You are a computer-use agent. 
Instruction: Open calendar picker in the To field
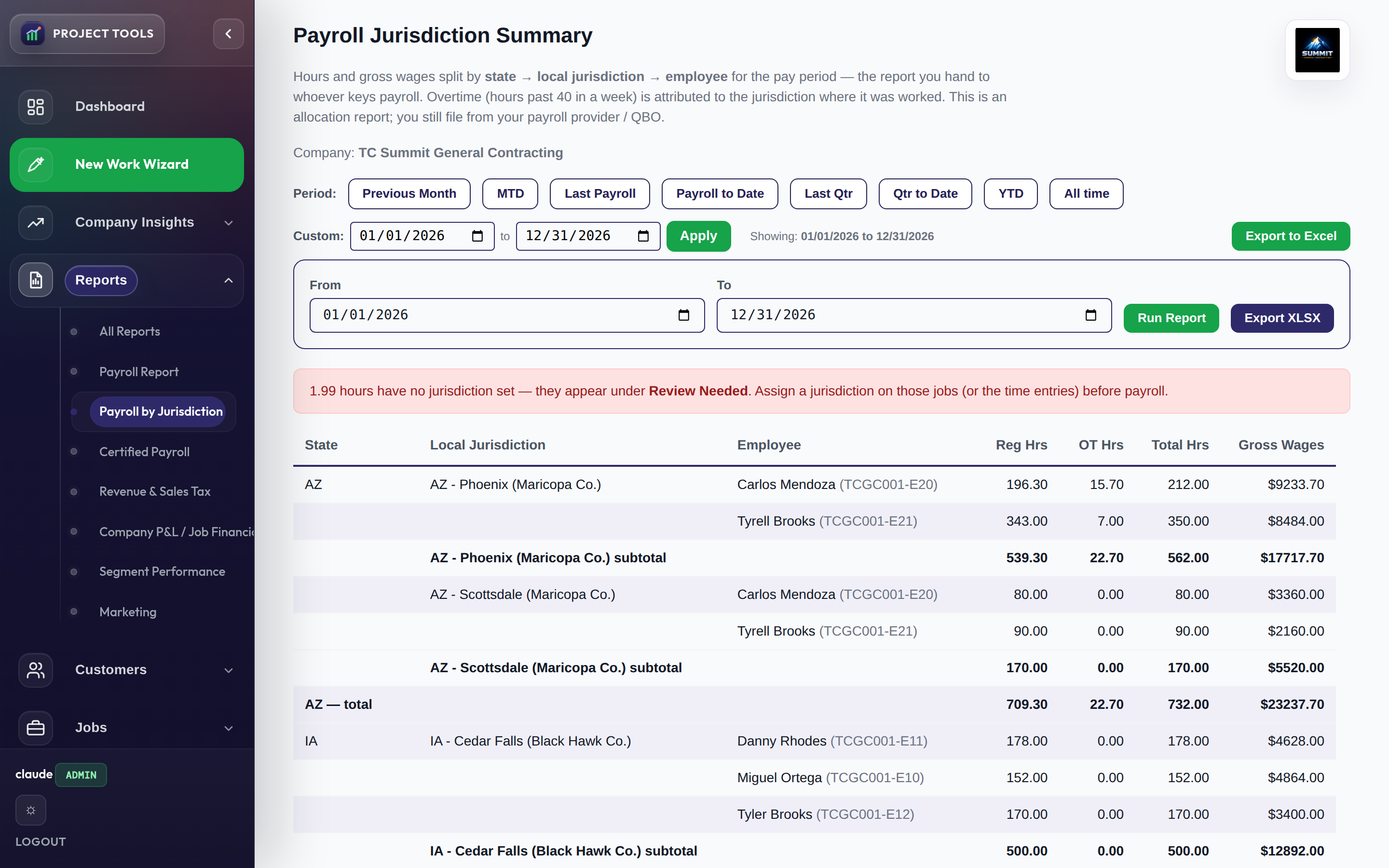coord(1090,315)
